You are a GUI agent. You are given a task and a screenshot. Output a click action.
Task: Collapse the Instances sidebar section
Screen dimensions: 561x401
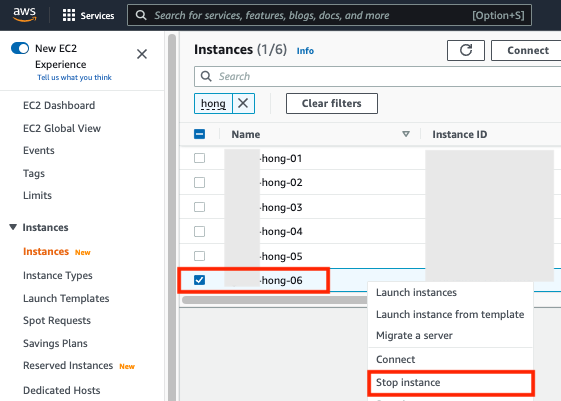[x=13, y=227]
